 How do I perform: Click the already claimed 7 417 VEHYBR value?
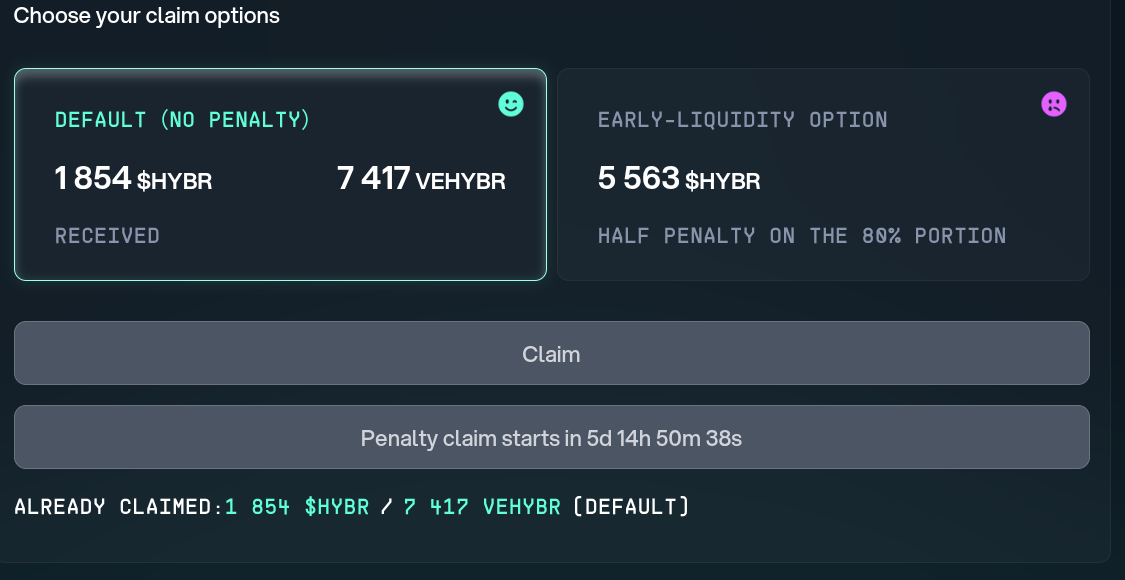click(482, 506)
